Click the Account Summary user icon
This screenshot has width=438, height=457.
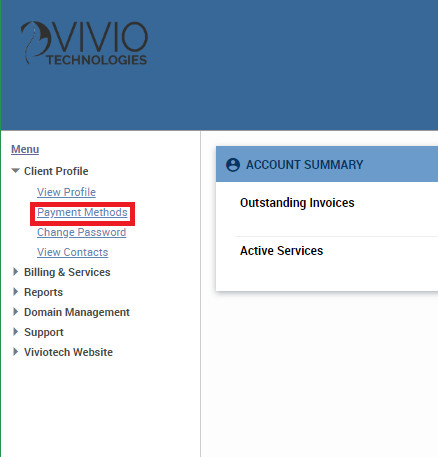pos(233,165)
